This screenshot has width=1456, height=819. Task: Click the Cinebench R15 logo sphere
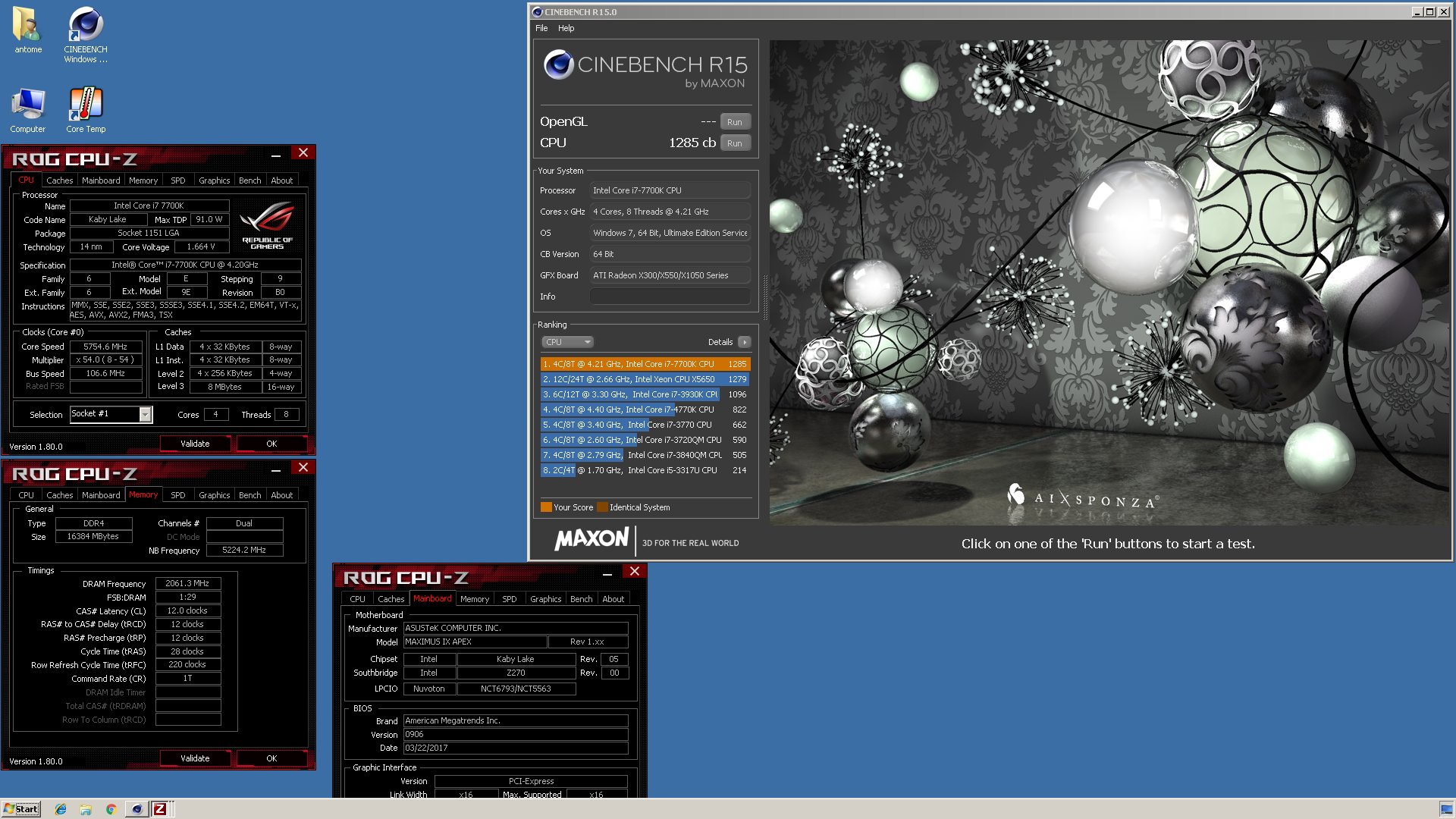[x=559, y=64]
